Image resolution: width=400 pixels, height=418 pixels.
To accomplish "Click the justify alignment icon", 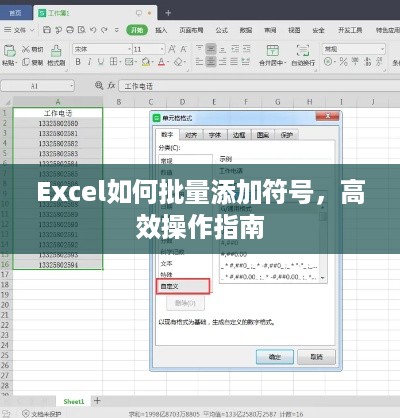I will 234,62.
